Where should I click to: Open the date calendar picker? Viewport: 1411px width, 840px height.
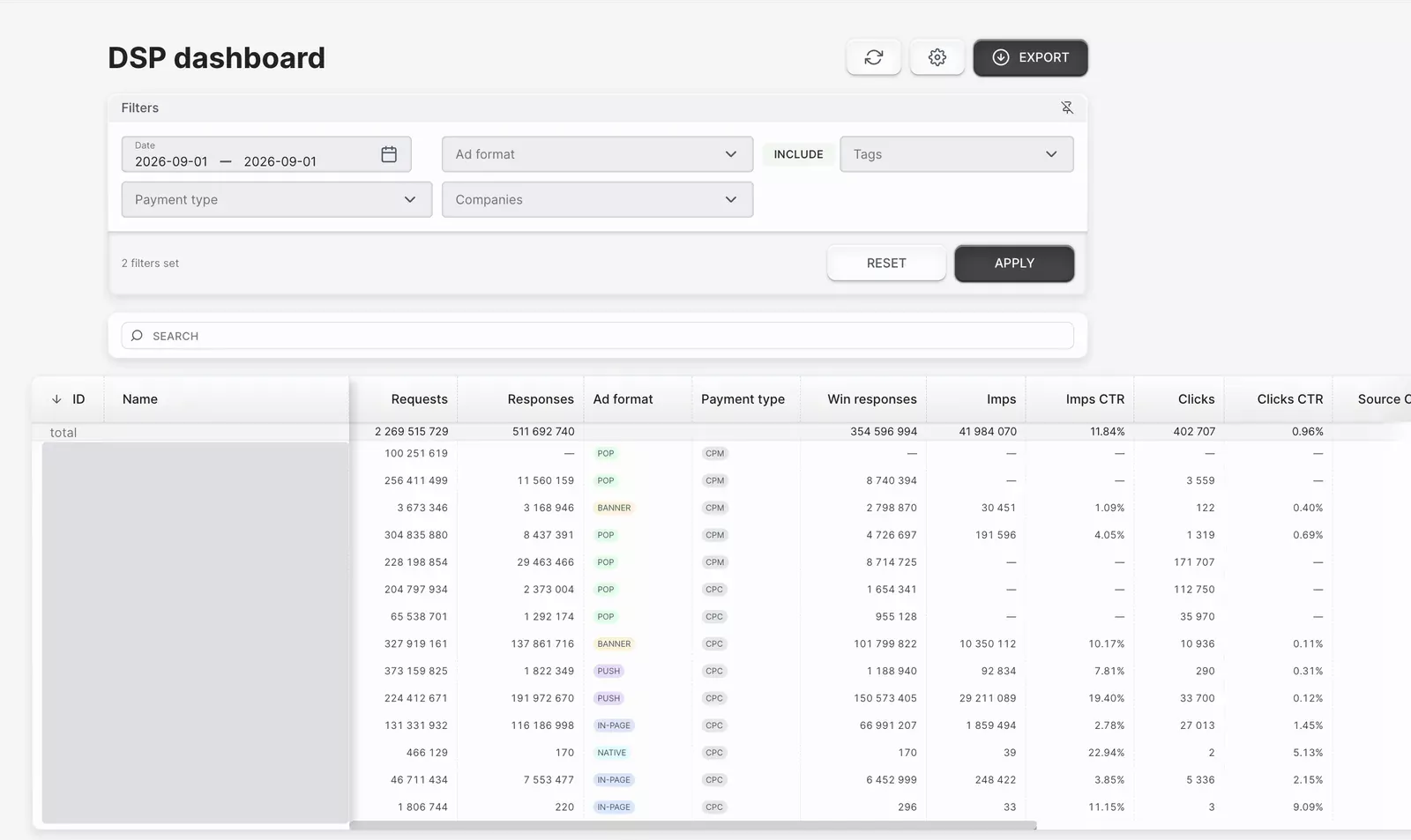(389, 154)
